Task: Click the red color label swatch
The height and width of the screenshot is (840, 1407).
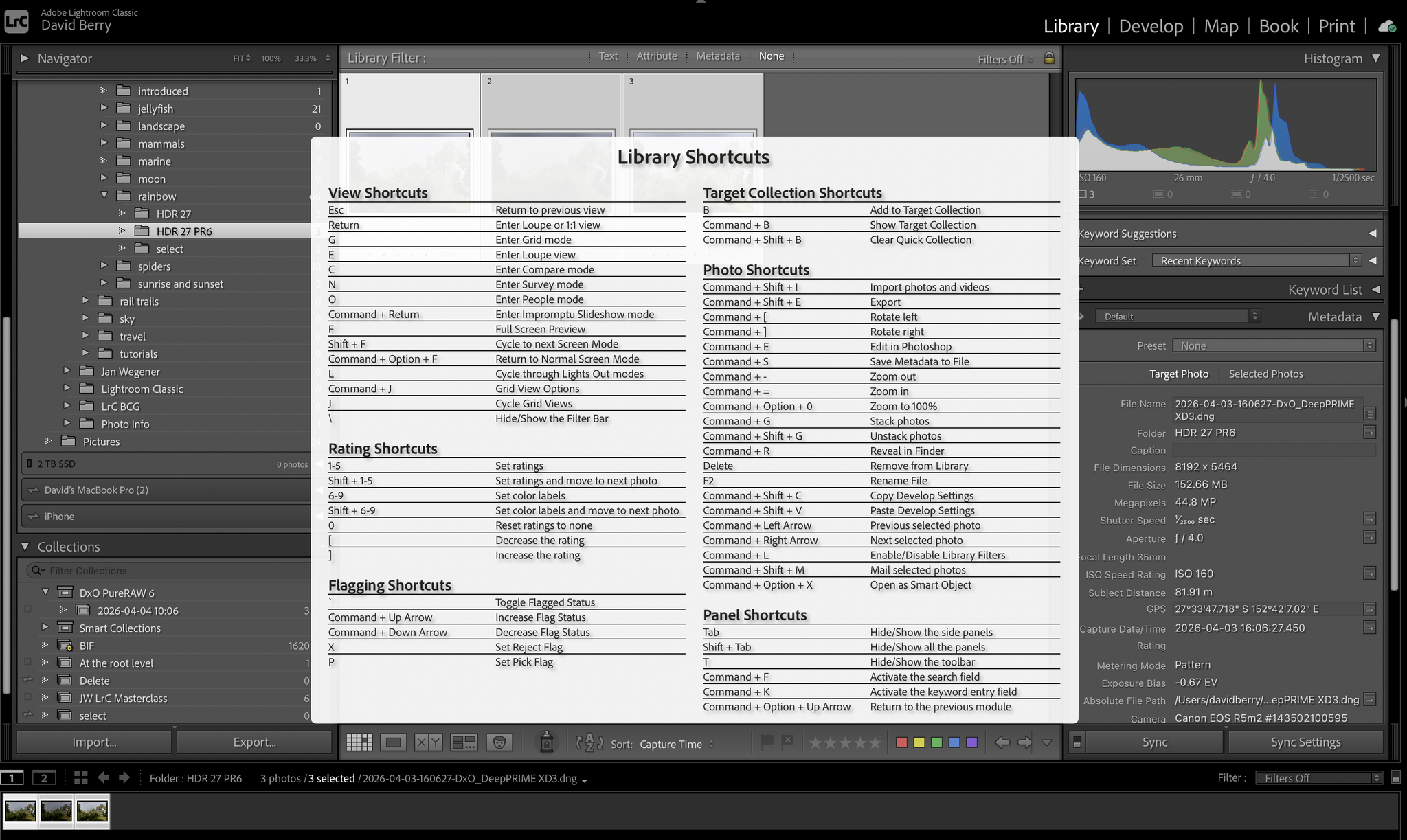Action: pyautogui.click(x=901, y=742)
